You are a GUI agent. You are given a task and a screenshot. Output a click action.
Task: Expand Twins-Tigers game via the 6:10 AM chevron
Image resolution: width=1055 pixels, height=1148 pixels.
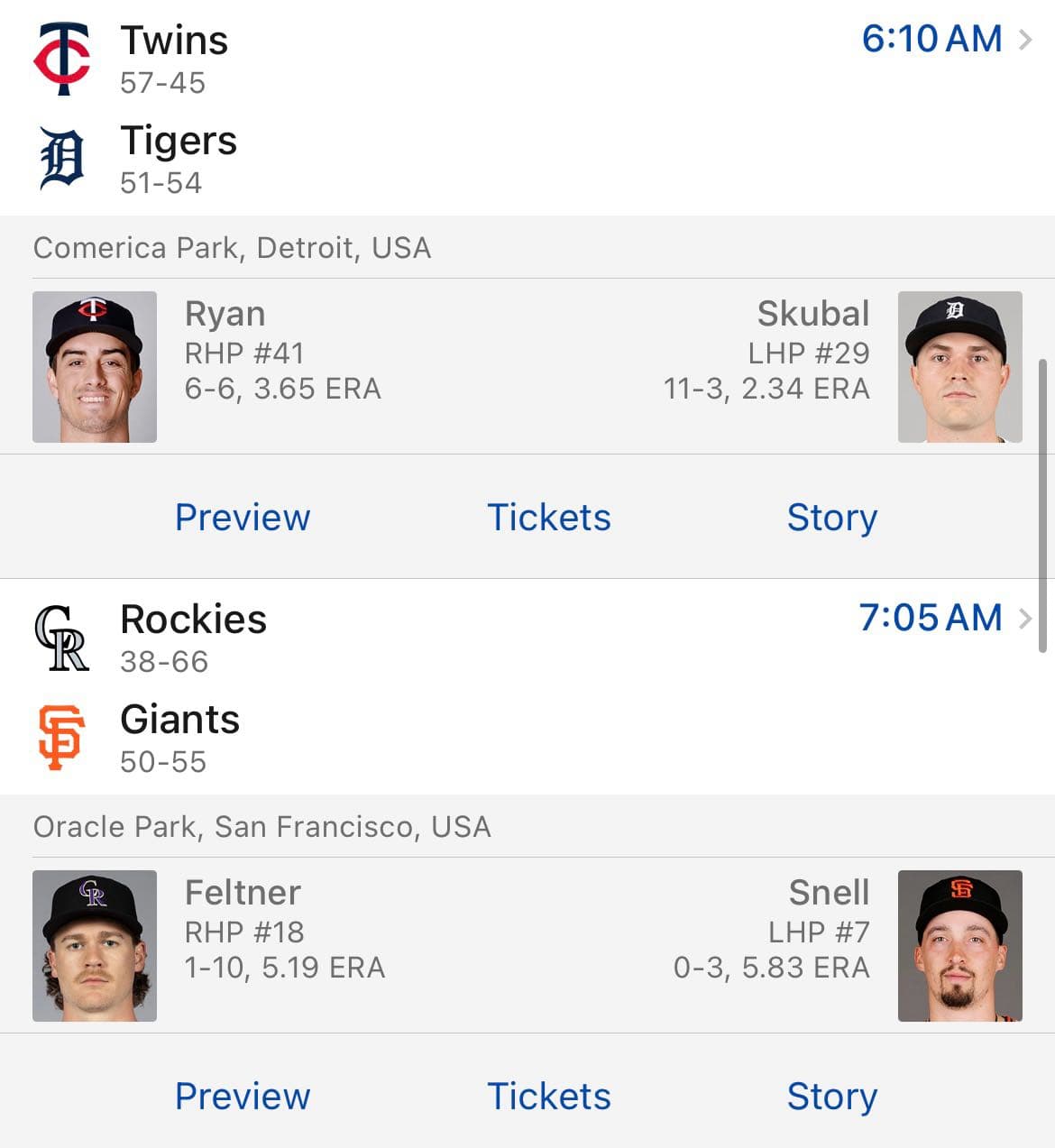1025,40
